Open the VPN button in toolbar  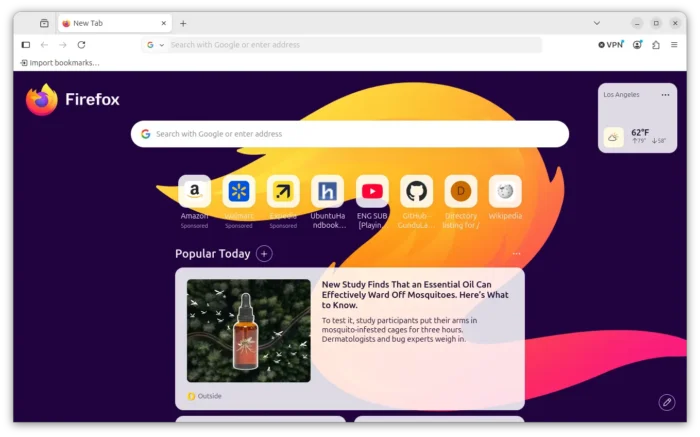coord(610,45)
